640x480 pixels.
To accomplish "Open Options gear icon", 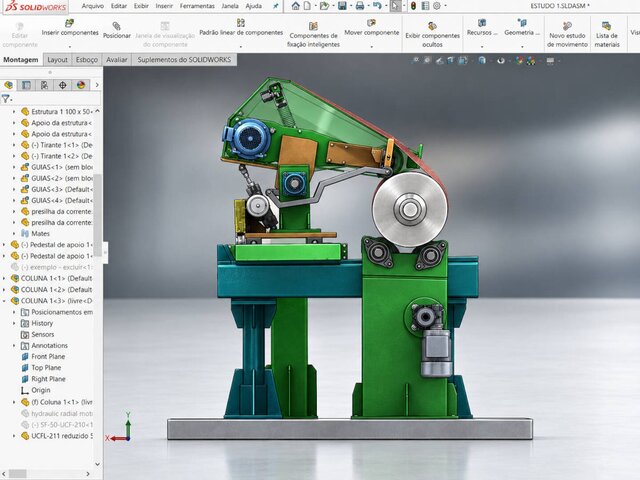I will click(437, 6).
